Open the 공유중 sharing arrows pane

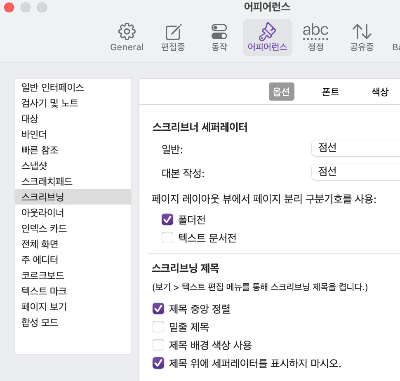[362, 37]
